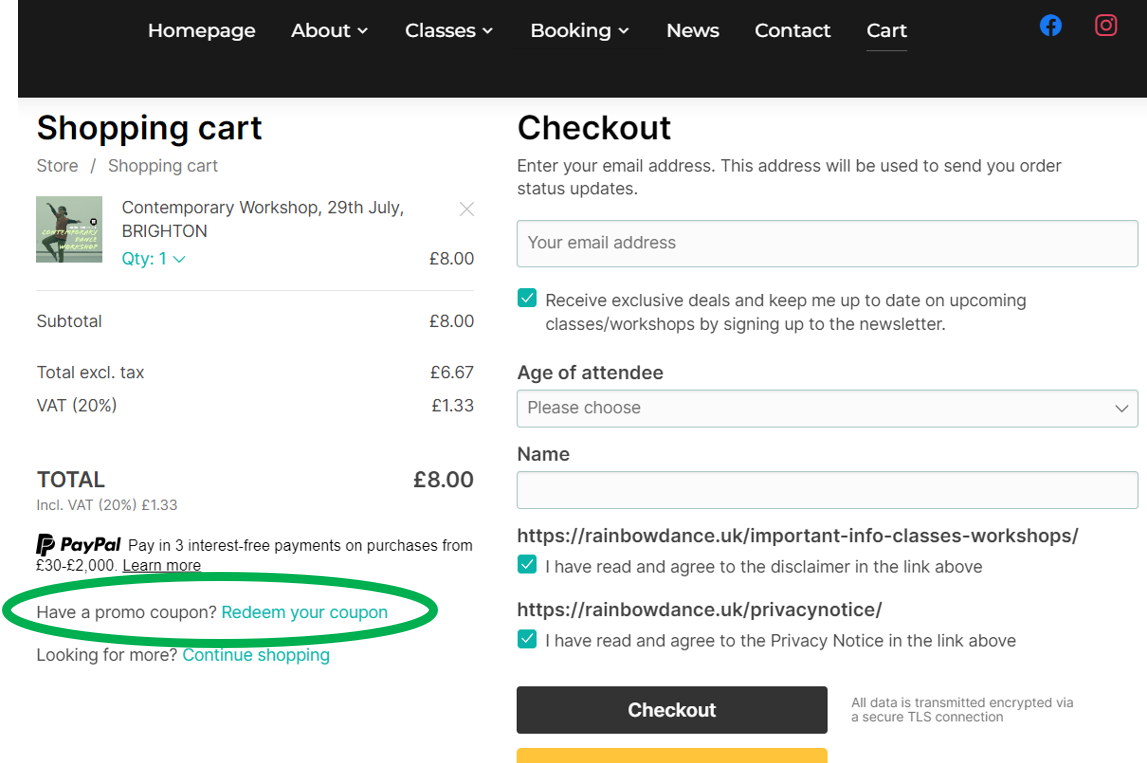The width and height of the screenshot is (1147, 763).
Task: Uncheck the newsletter signup checkbox
Action: coord(526,297)
